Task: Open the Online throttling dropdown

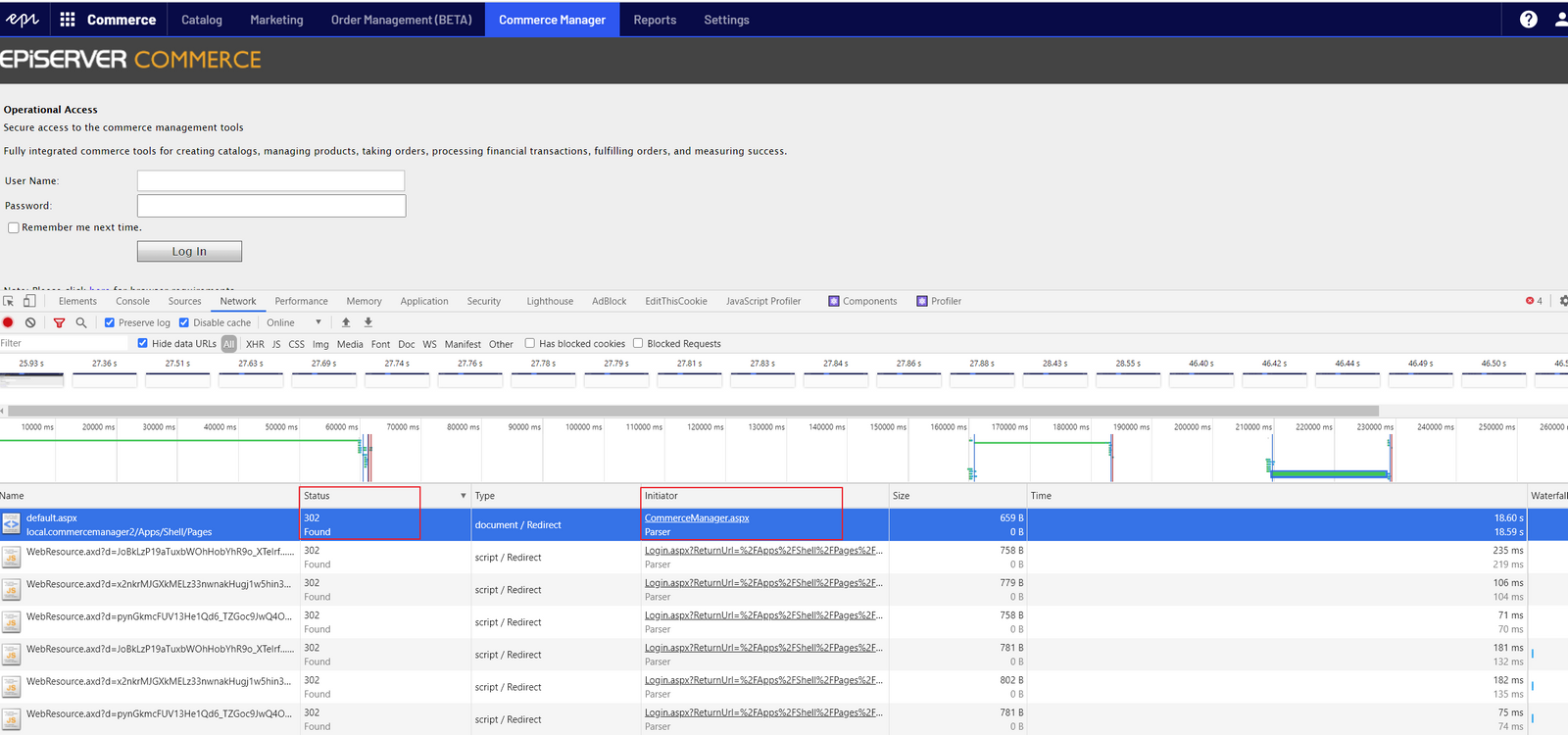Action: point(294,322)
